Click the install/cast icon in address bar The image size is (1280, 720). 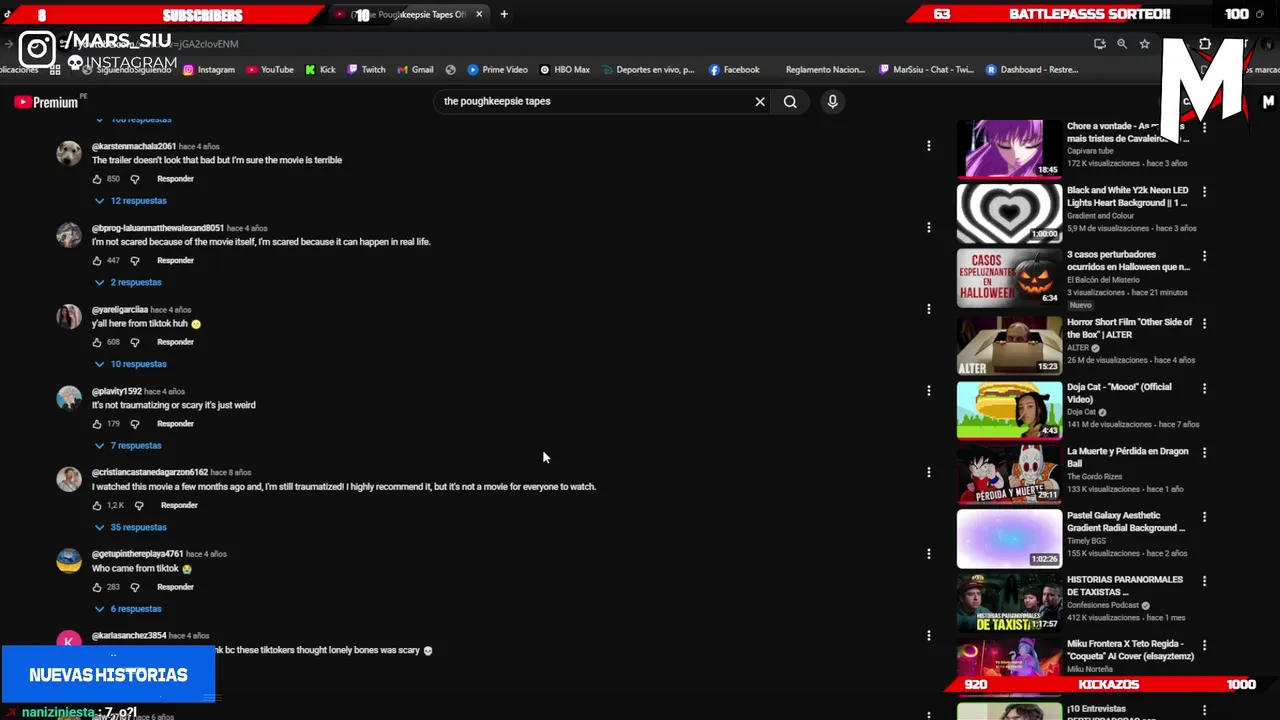tap(1100, 44)
